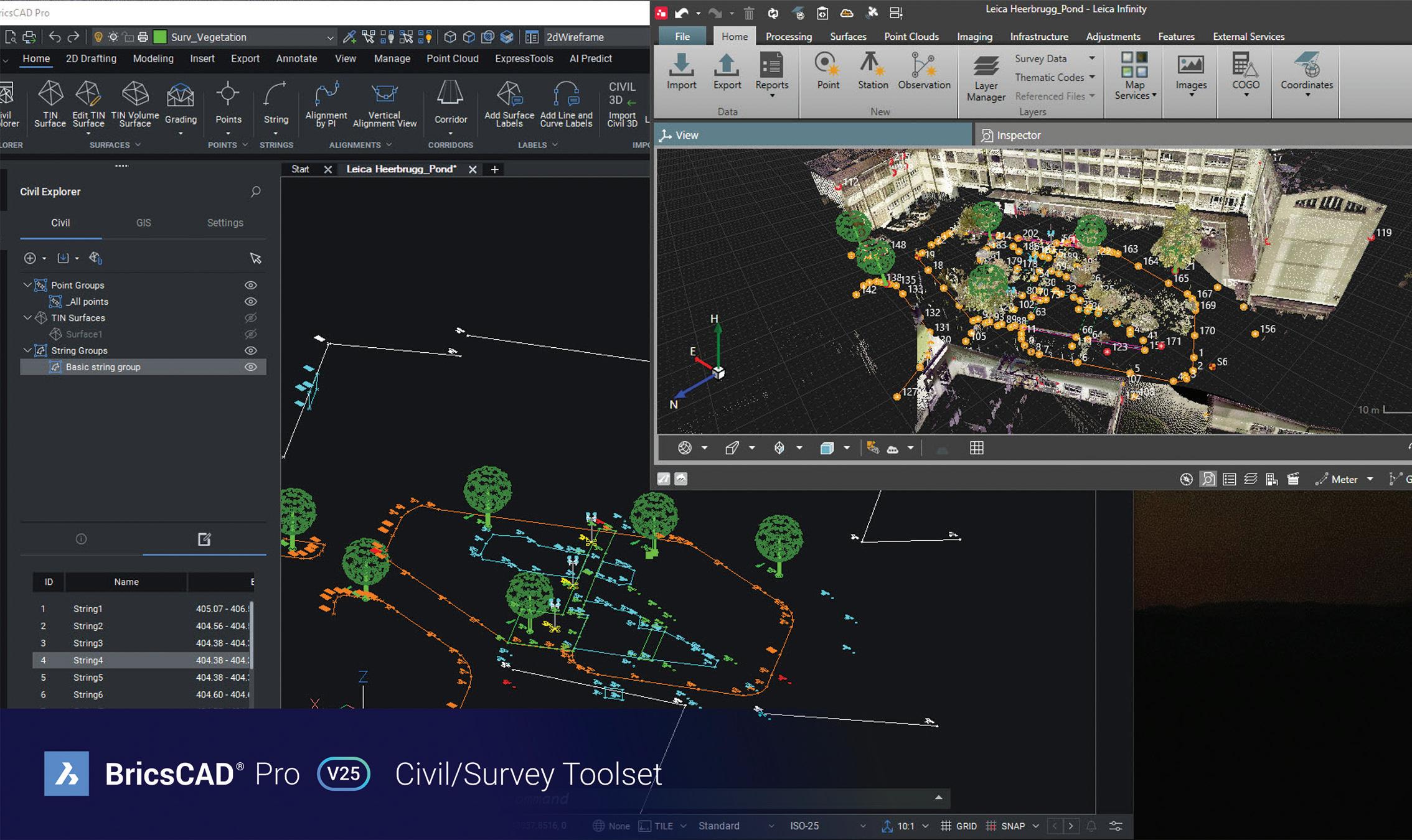1412x840 pixels.
Task: Switch to GIS tab in Civil Explorer
Action: pos(143,223)
